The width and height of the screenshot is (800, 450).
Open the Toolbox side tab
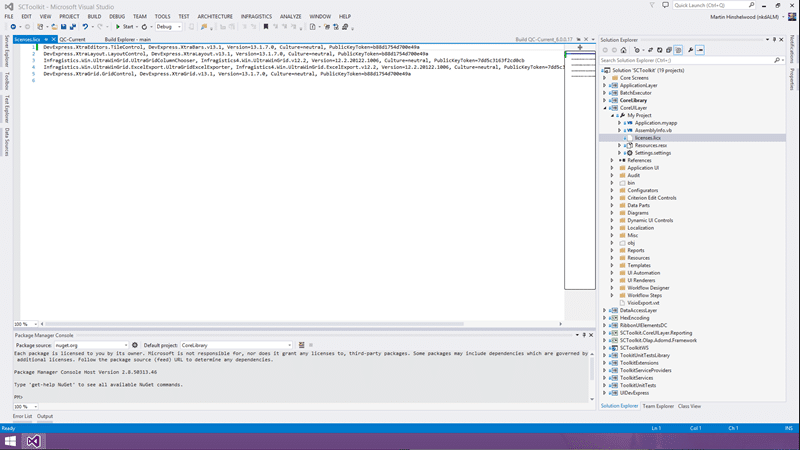tap(7, 81)
